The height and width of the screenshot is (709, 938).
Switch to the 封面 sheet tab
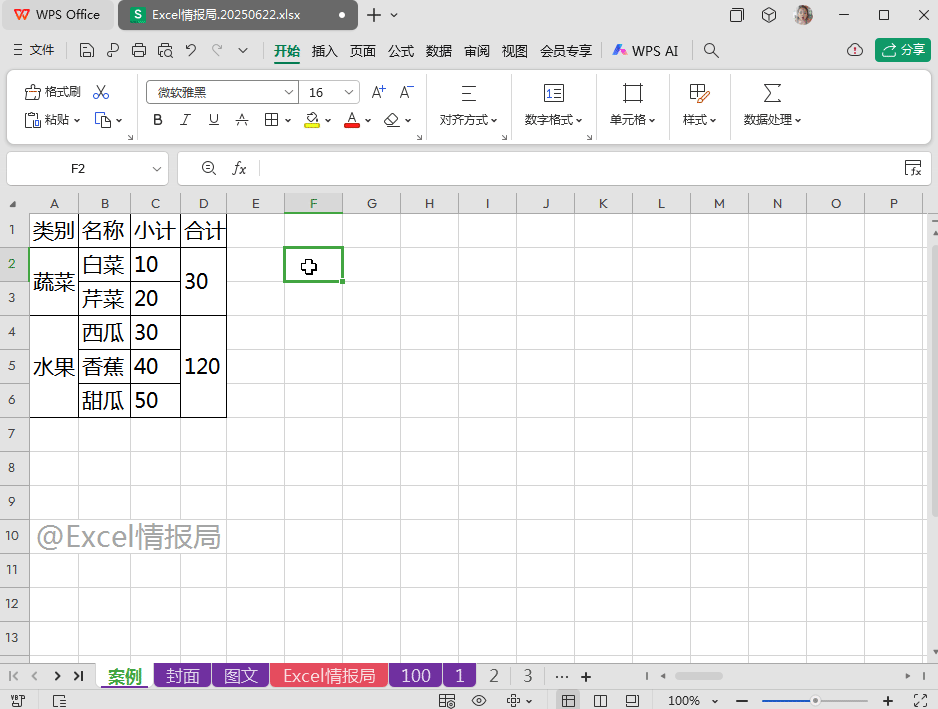tap(182, 675)
